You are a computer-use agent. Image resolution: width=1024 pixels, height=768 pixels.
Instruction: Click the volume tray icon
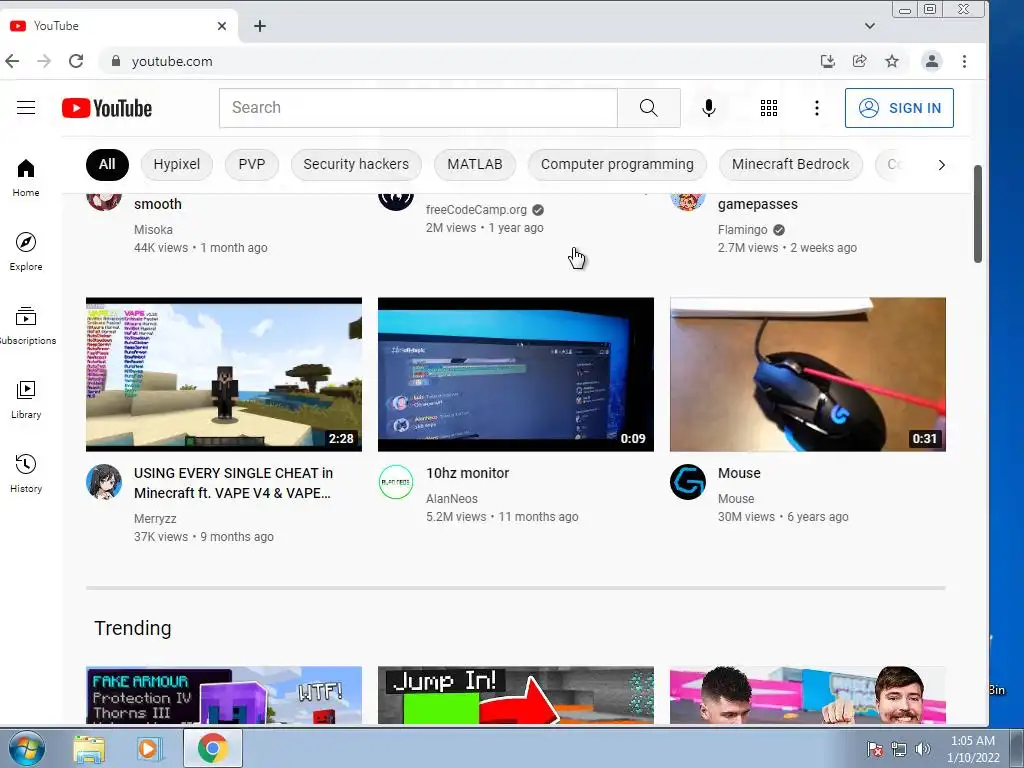[923, 749]
